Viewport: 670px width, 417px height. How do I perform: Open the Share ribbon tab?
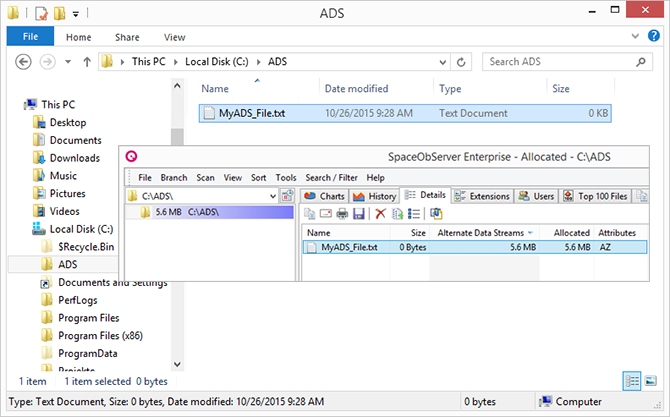[x=127, y=37]
